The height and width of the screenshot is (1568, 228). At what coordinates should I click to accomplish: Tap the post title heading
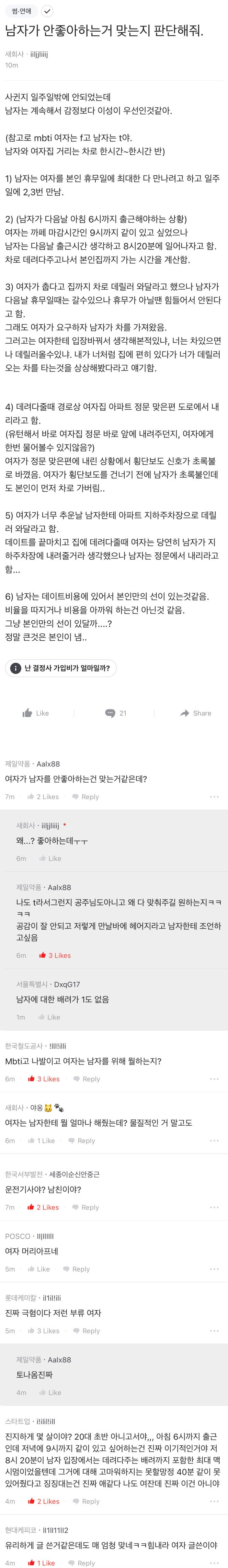pyautogui.click(x=104, y=31)
